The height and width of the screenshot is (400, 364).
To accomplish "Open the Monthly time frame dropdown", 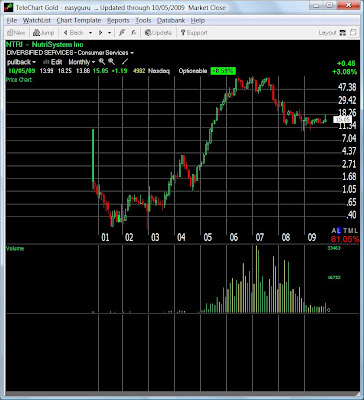I will (82, 62).
